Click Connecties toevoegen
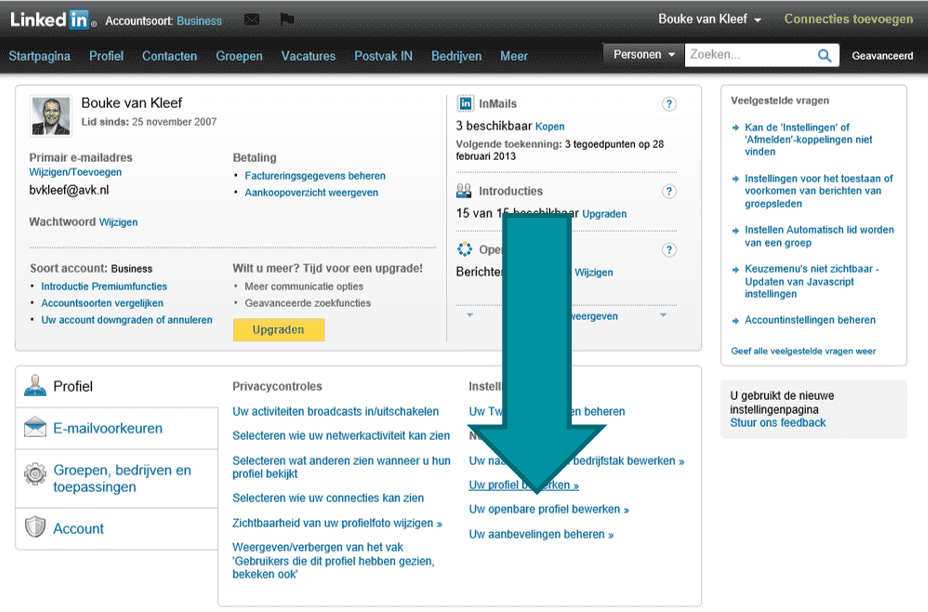The height and width of the screenshot is (612, 928). [848, 19]
